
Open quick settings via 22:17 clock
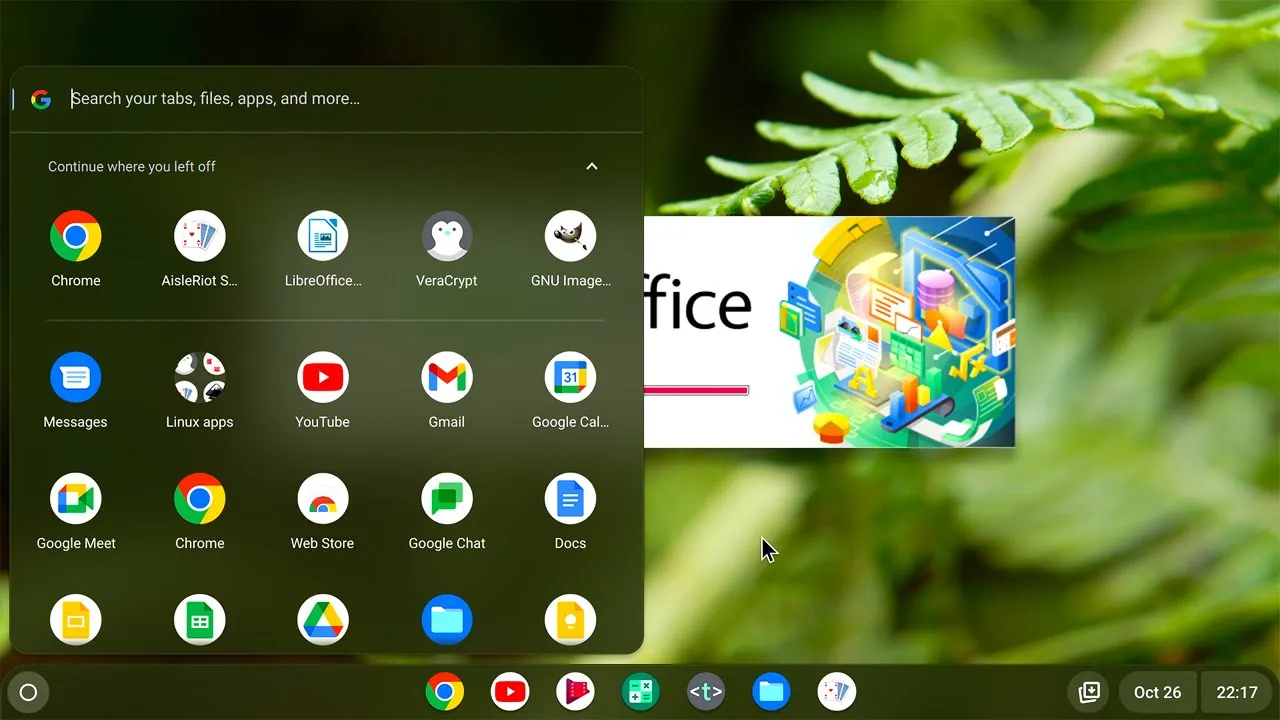pos(1236,692)
